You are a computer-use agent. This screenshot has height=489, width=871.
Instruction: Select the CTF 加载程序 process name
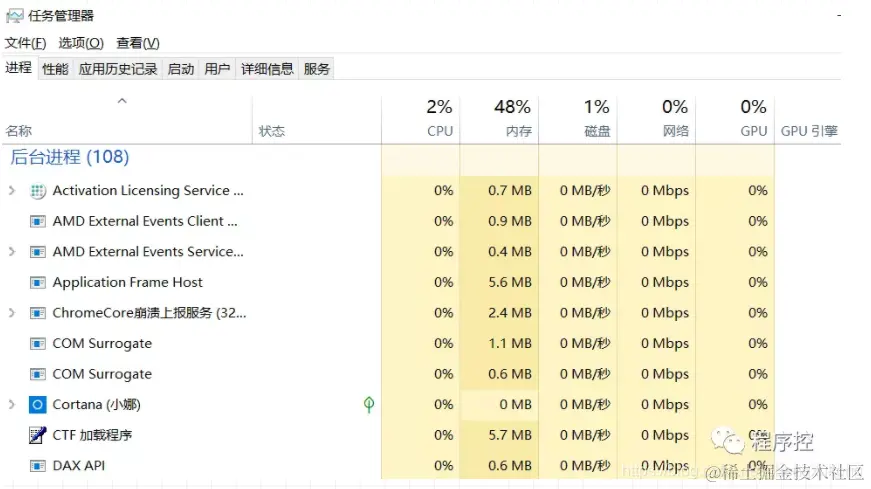click(x=92, y=435)
